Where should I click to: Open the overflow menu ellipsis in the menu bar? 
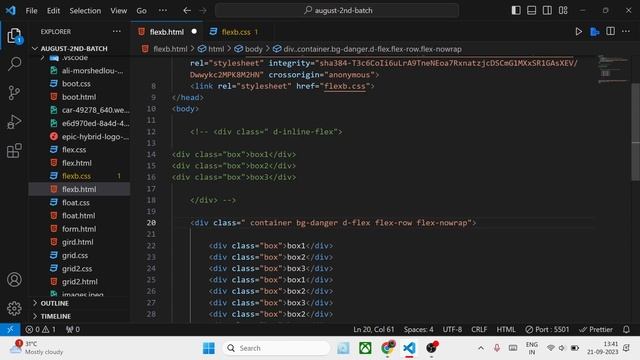click(162, 11)
